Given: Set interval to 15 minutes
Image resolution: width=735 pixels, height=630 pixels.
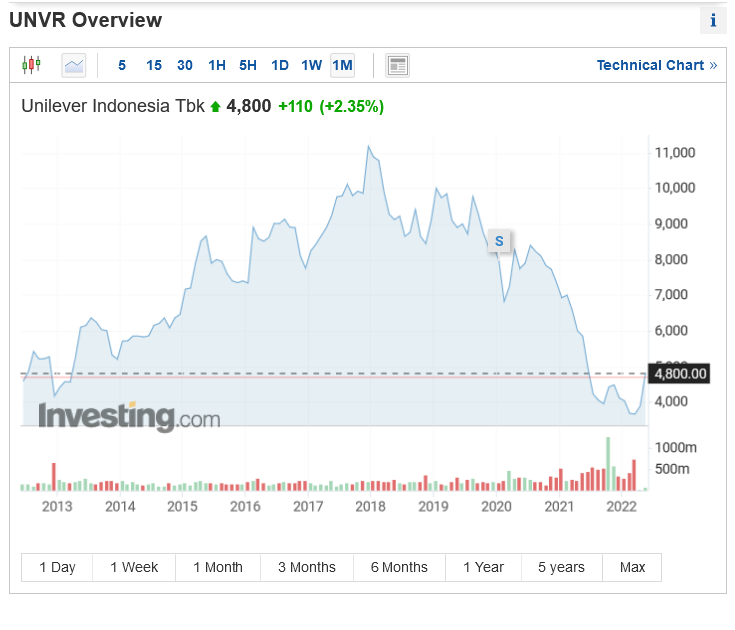Looking at the screenshot, I should (154, 65).
